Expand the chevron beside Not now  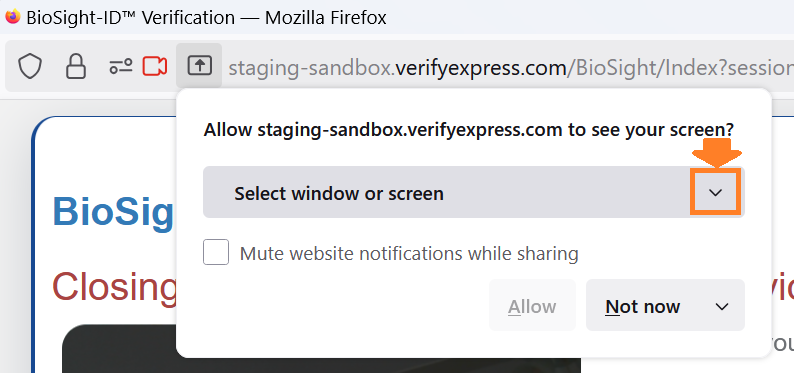coord(722,306)
